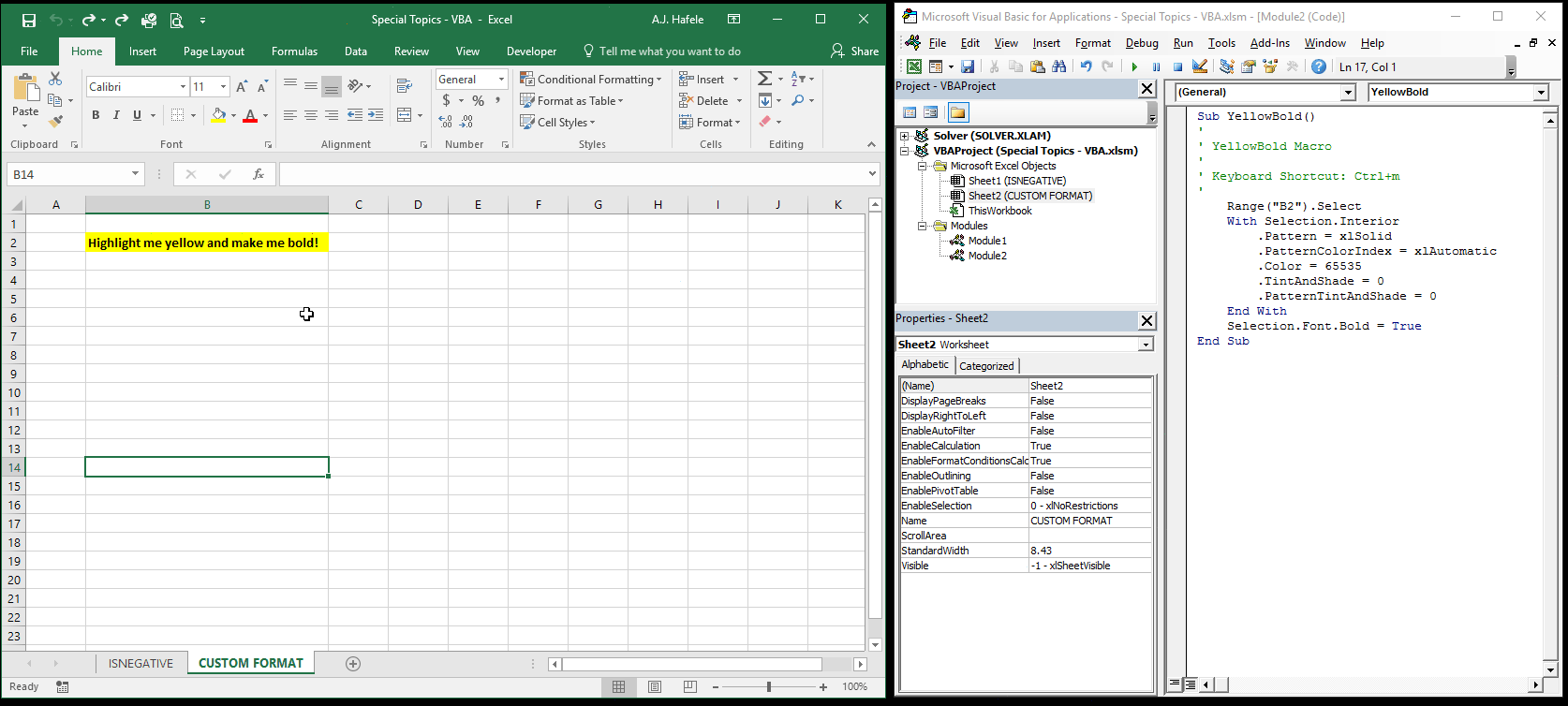
Task: Open the YellowBold procedure dropdown
Action: coord(1541,92)
